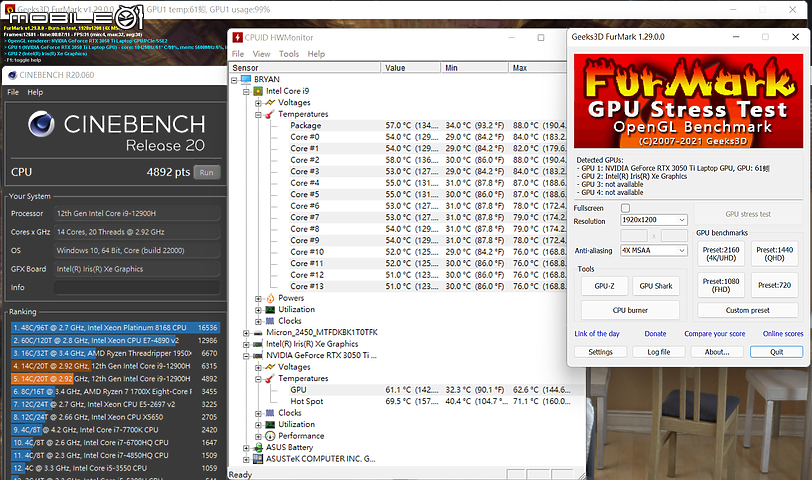Click the Quit button in FurMark
The height and width of the screenshot is (480, 812).
click(776, 352)
